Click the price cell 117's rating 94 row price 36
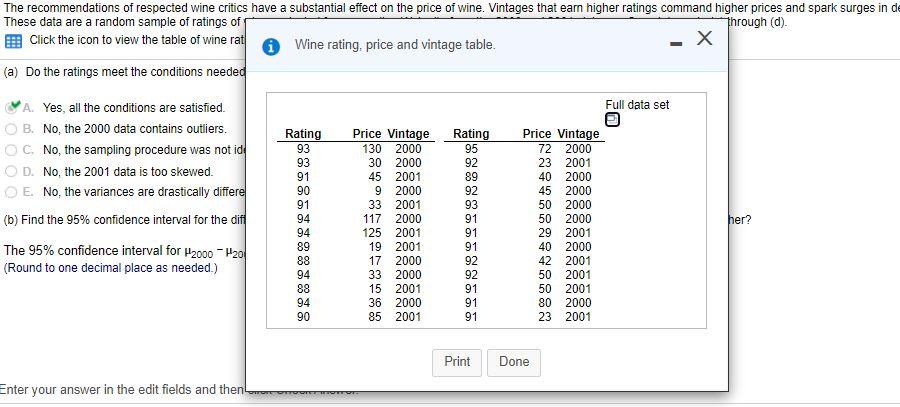The height and width of the screenshot is (407, 900). tap(375, 303)
